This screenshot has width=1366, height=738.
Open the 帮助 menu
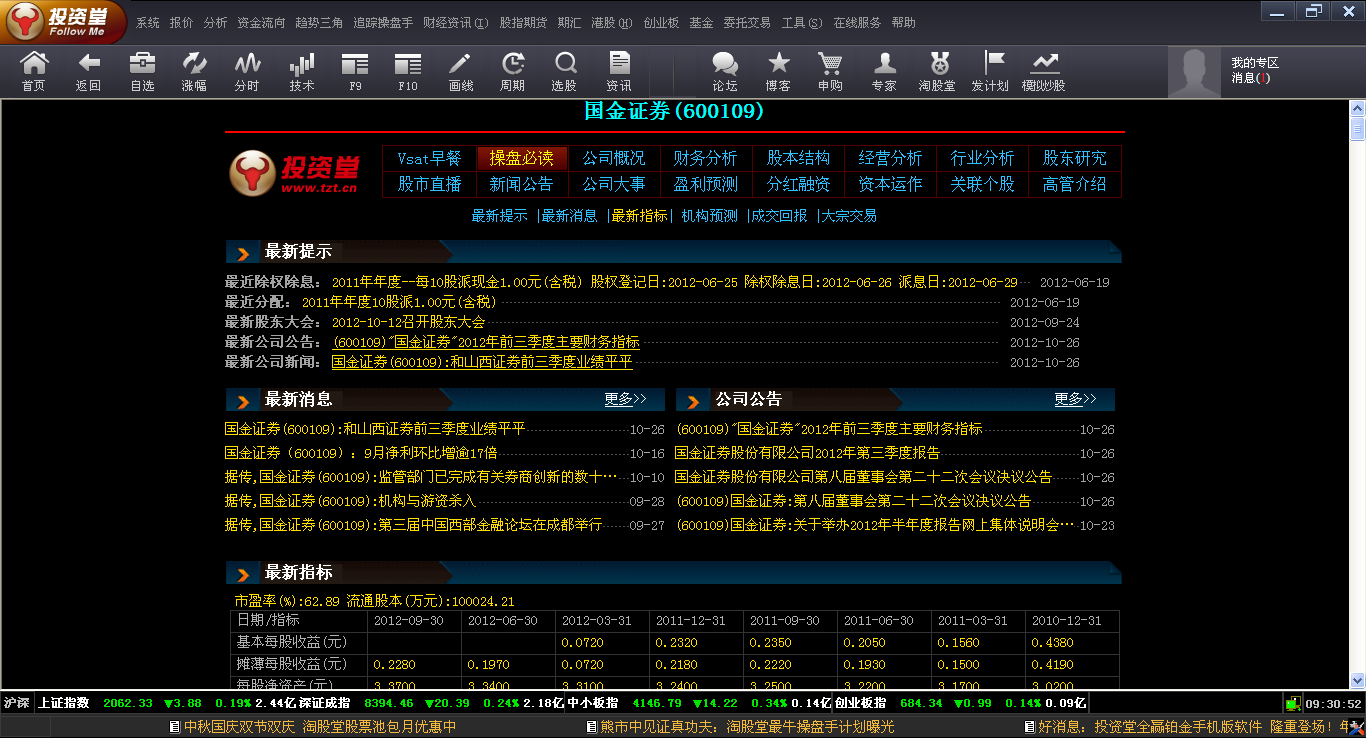tap(903, 23)
